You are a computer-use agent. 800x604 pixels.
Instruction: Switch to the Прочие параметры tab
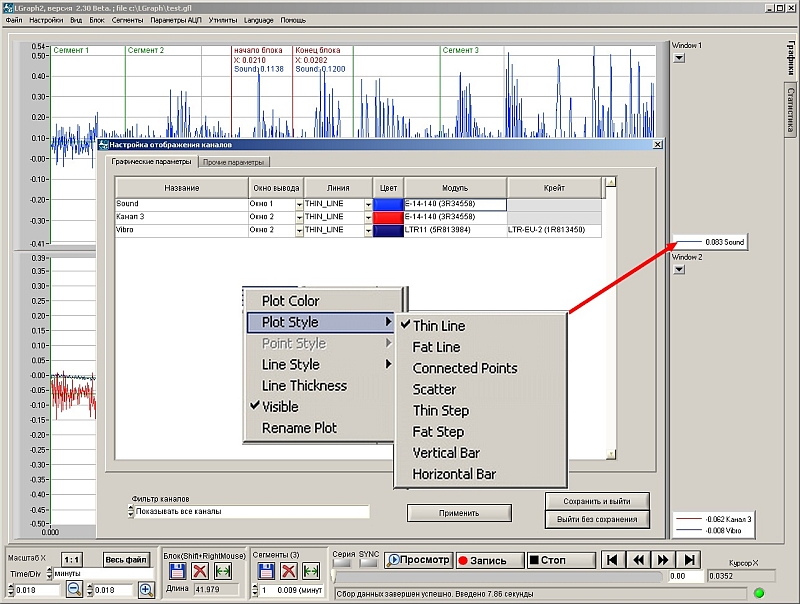pos(234,162)
